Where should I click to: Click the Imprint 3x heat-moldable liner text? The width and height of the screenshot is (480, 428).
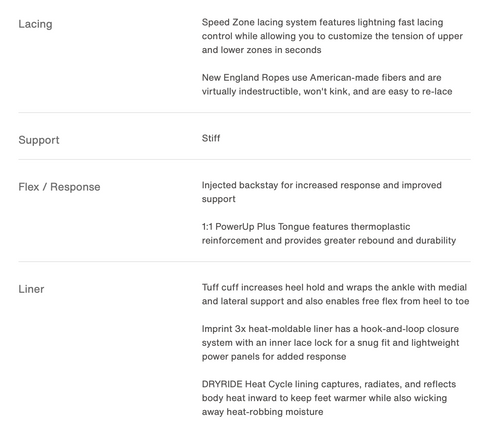(330, 343)
